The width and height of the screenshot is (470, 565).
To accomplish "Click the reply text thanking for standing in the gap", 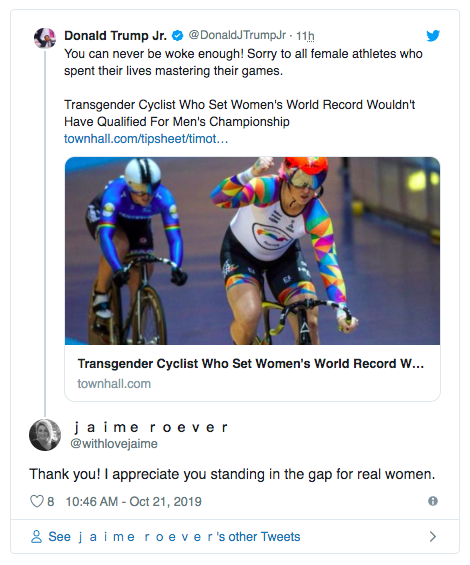I will point(232,474).
